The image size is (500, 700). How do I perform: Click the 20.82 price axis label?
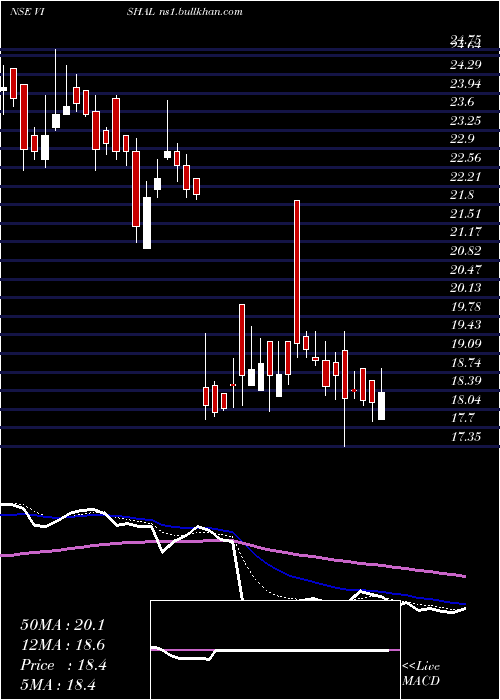(465, 251)
